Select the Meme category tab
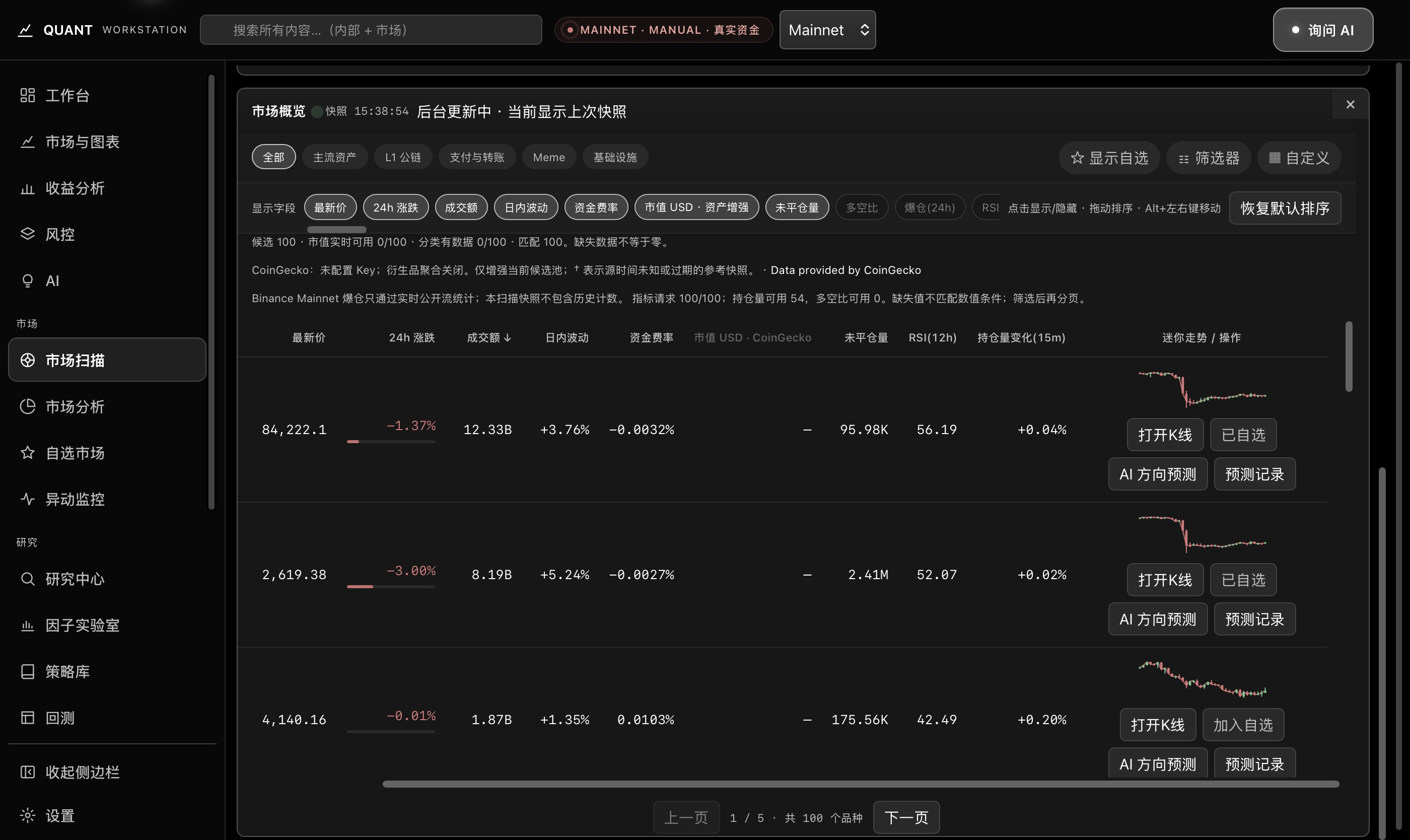Screen dimensions: 1410x840 548,157
